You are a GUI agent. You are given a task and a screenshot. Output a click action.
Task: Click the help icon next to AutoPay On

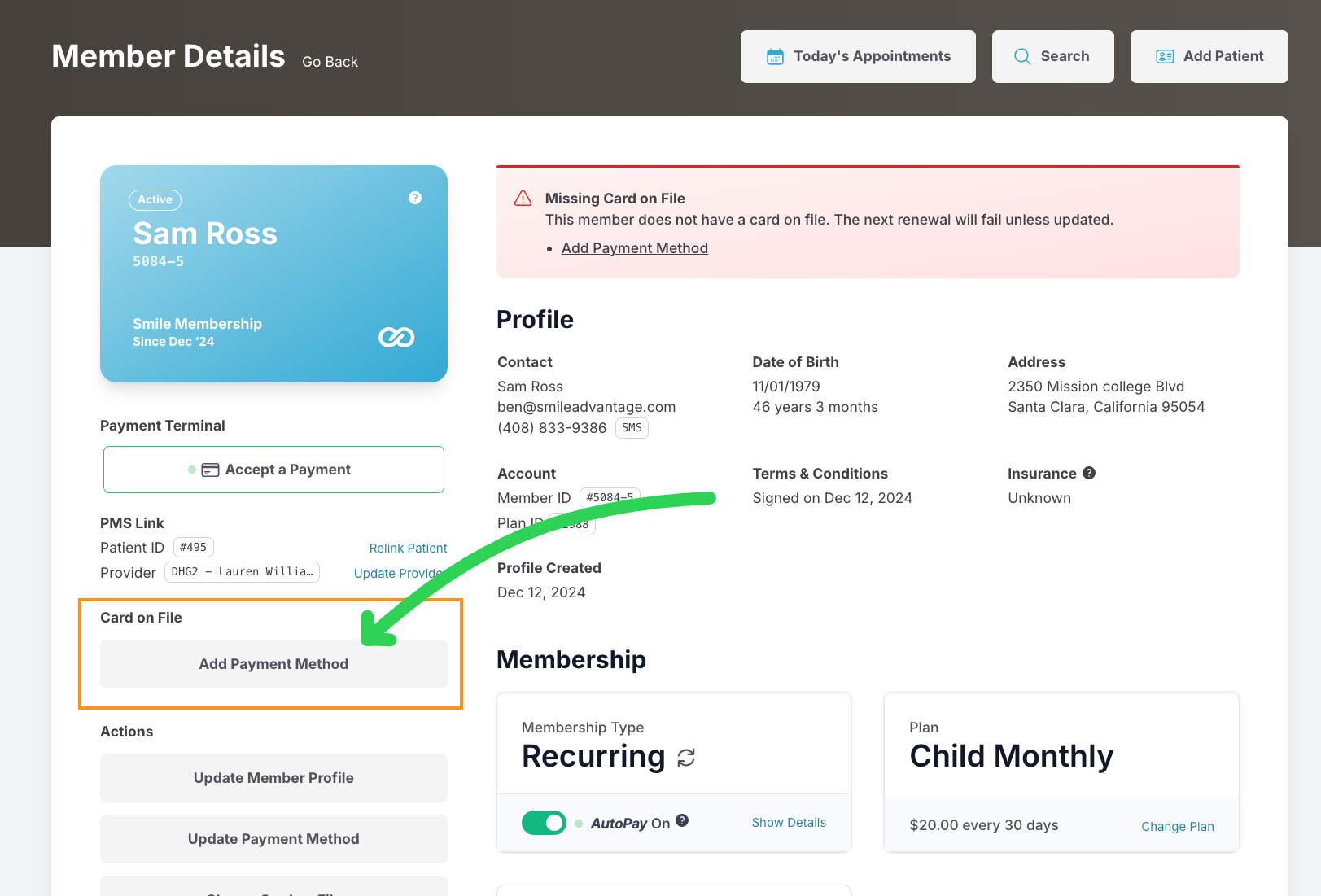point(682,820)
